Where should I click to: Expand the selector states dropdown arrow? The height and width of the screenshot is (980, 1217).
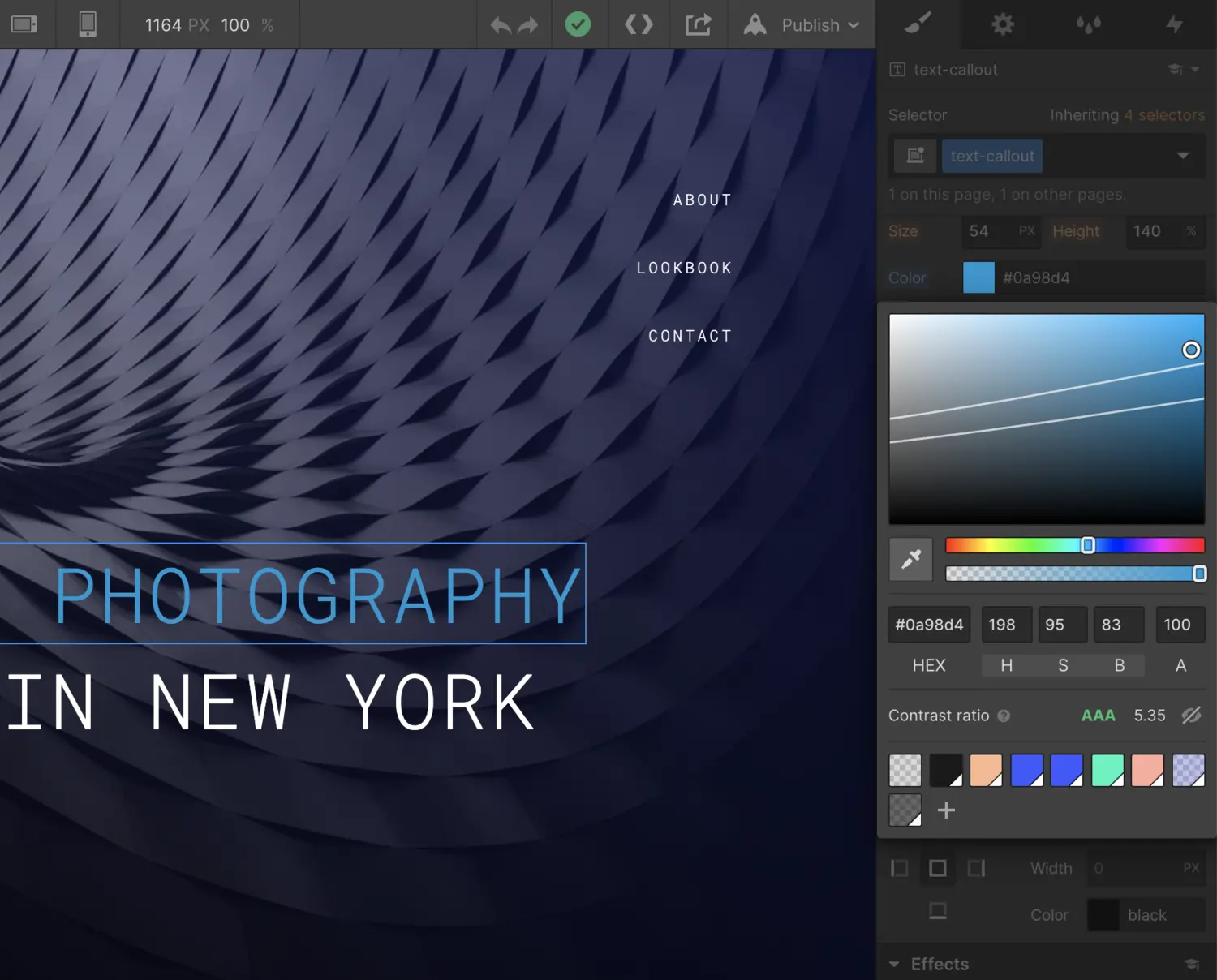tap(1183, 156)
